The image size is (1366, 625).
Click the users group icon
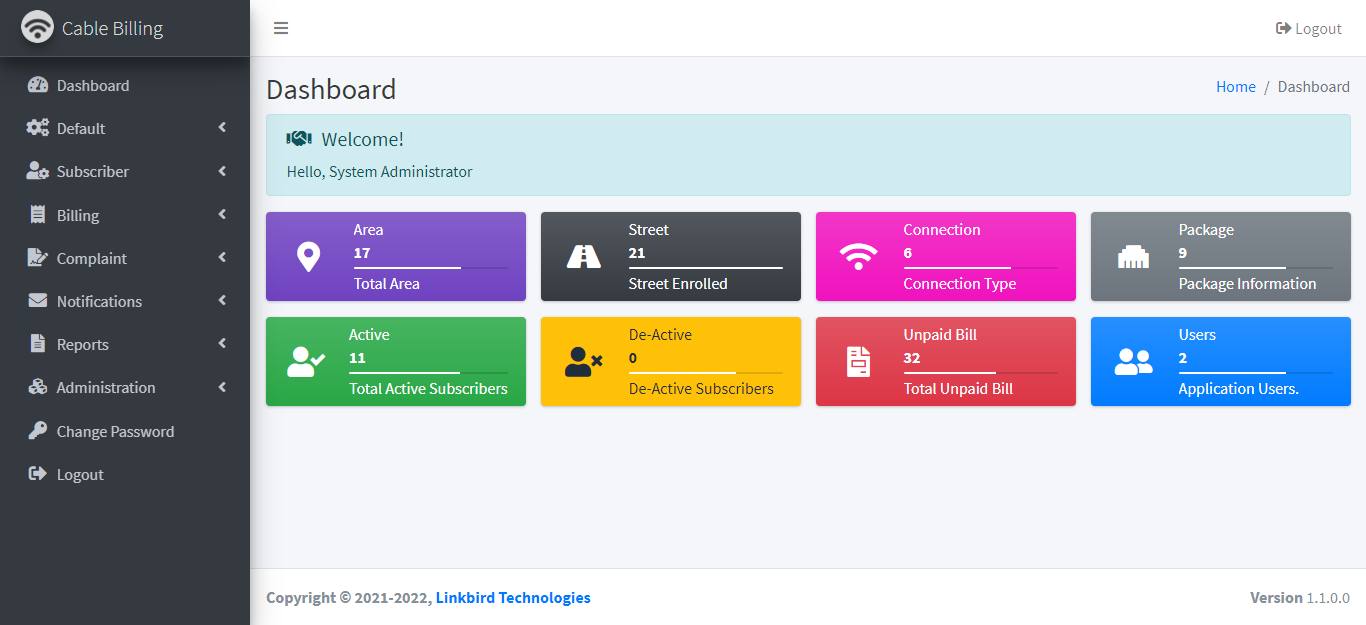(1133, 361)
